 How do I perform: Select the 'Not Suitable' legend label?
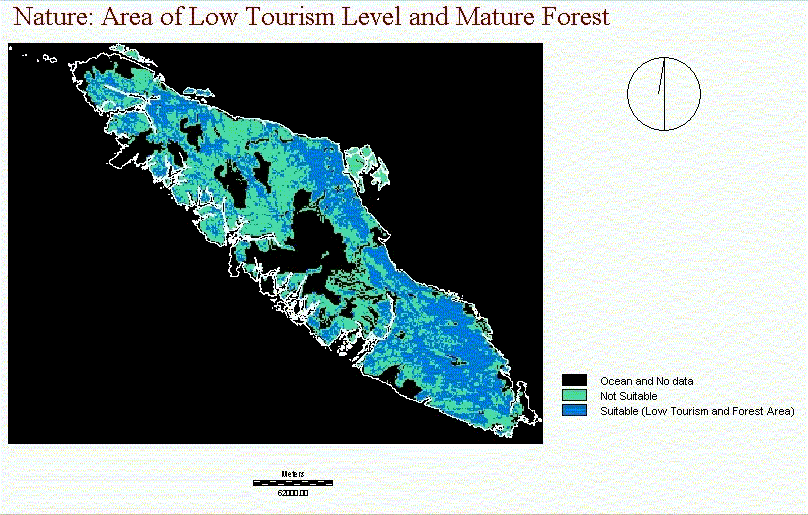pyautogui.click(x=629, y=396)
